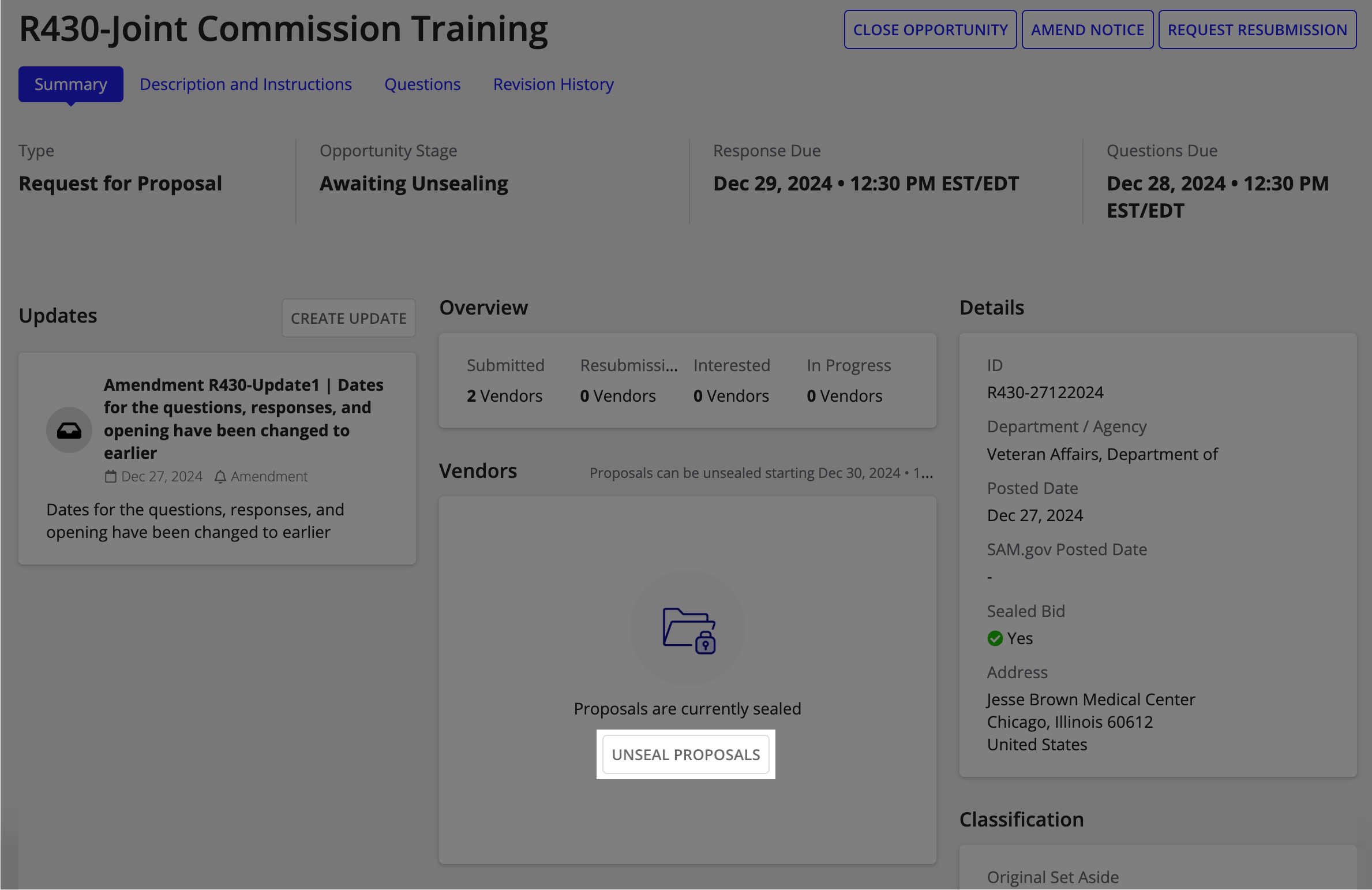Switch to the Revision History tab

click(553, 83)
